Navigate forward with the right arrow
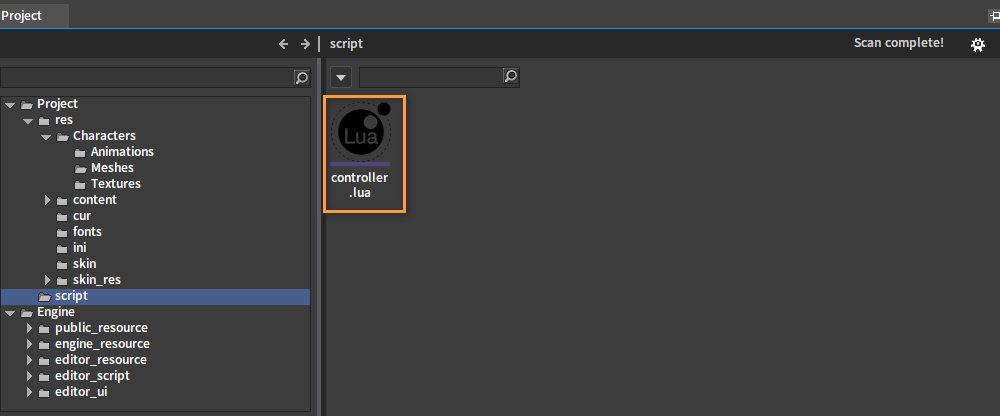The image size is (1000, 416). pos(305,44)
